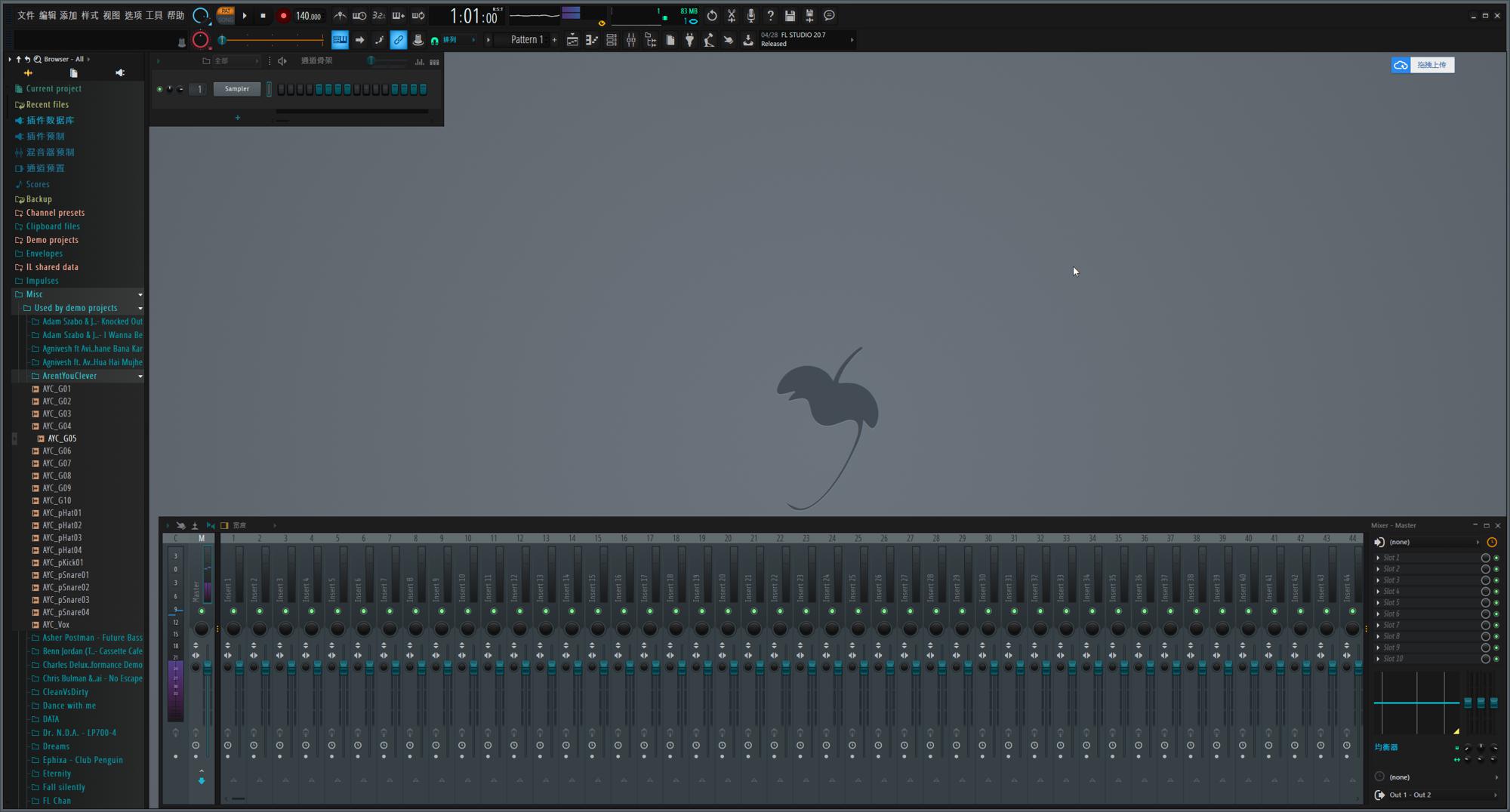Click the record button in the transport bar
This screenshot has width=1510, height=812.
pos(283,16)
